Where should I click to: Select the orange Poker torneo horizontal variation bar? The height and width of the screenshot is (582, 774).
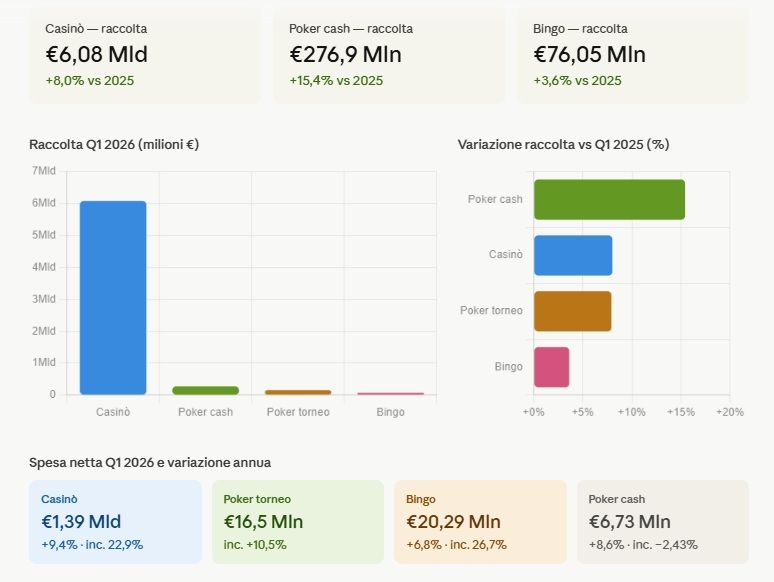coord(572,311)
